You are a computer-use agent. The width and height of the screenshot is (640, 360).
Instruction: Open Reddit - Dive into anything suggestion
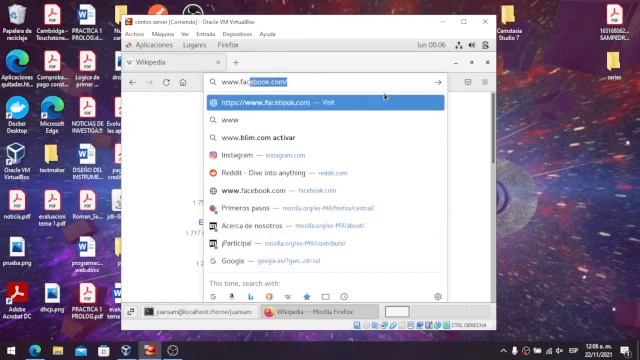pos(325,173)
